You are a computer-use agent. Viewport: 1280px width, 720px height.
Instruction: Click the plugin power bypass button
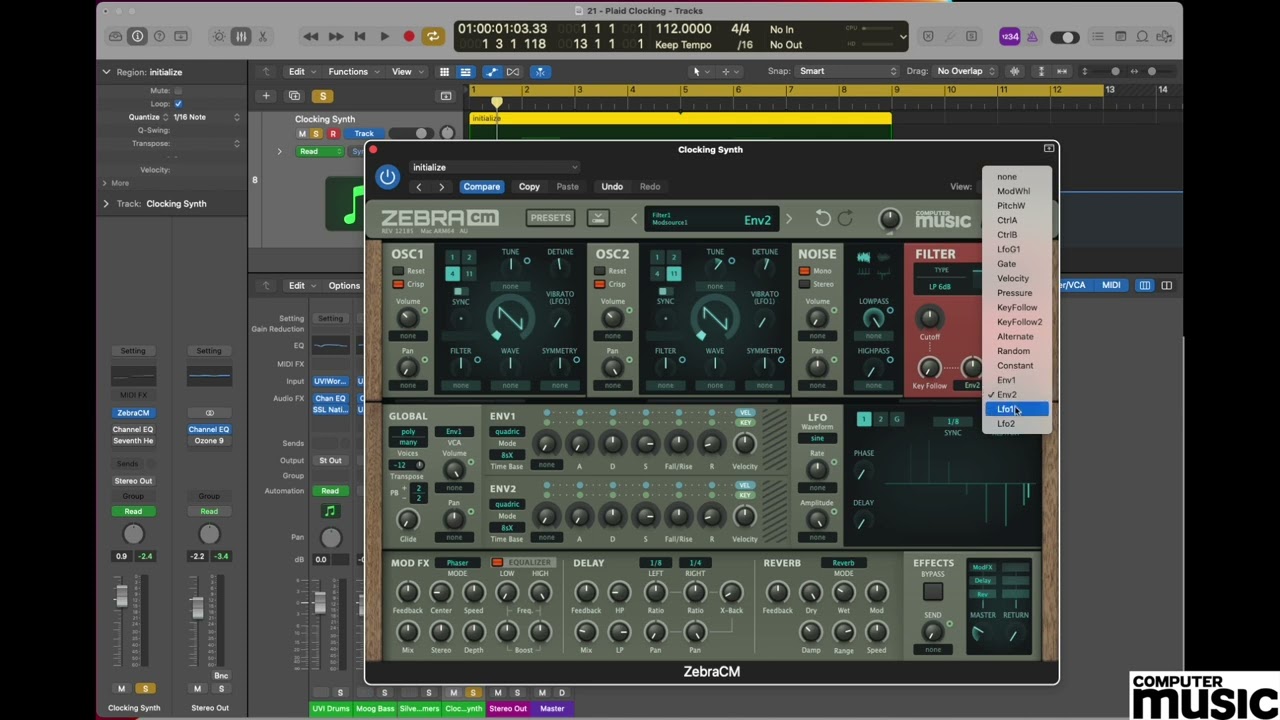point(388,177)
